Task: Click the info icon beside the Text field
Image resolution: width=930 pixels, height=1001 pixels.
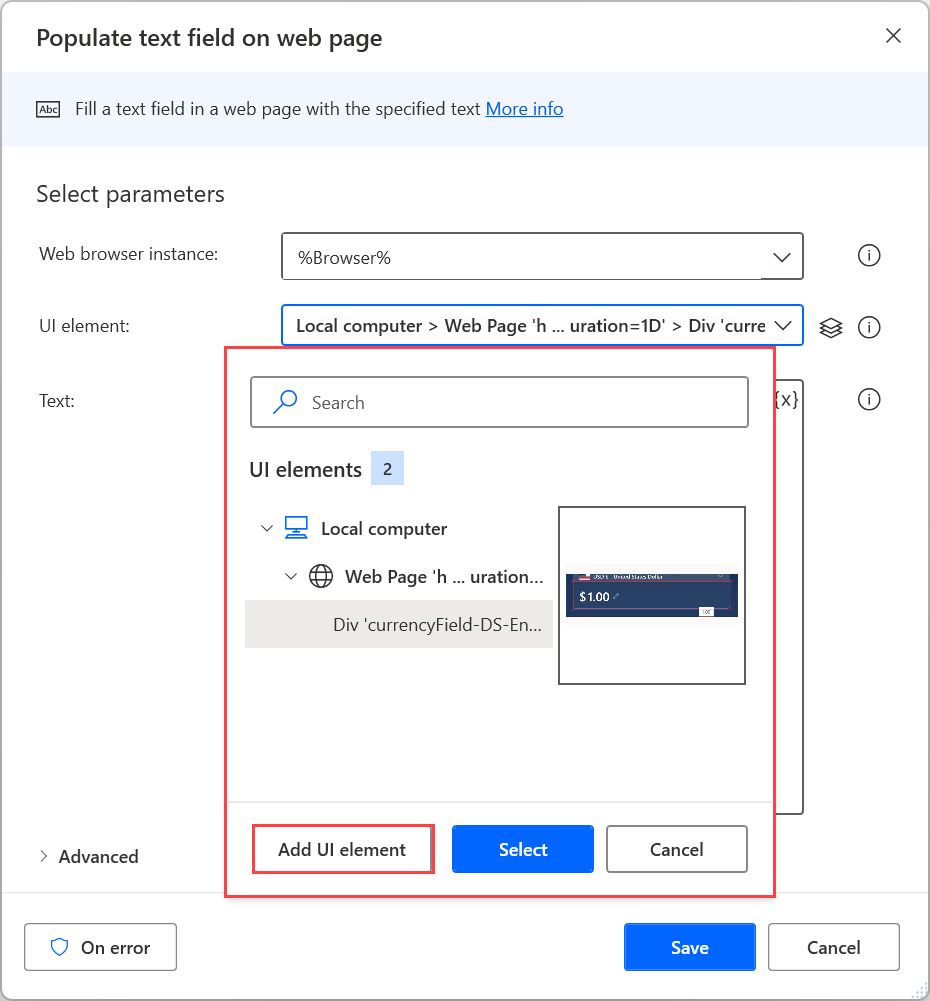Action: click(x=869, y=399)
